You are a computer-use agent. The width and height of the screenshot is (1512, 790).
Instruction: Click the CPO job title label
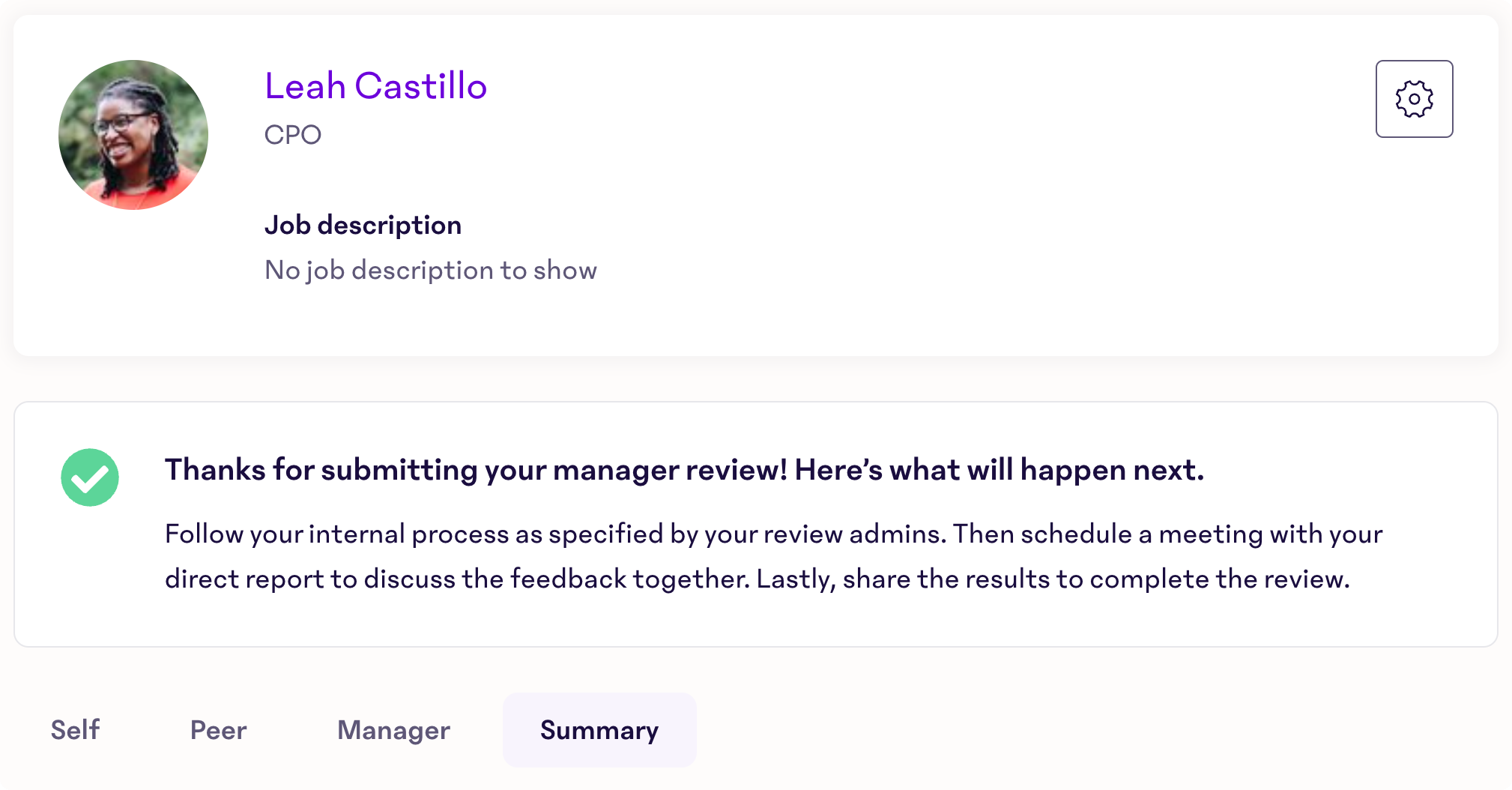pos(293,135)
